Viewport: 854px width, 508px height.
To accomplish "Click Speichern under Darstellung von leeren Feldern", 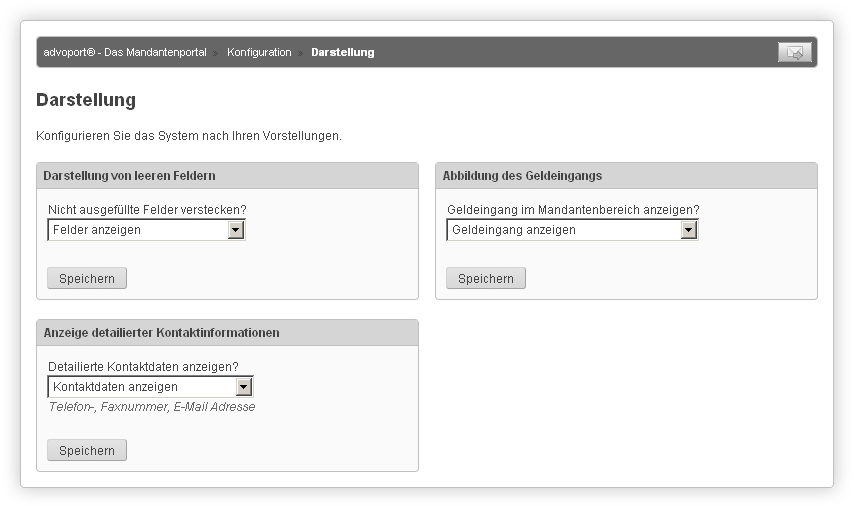I will tap(87, 278).
